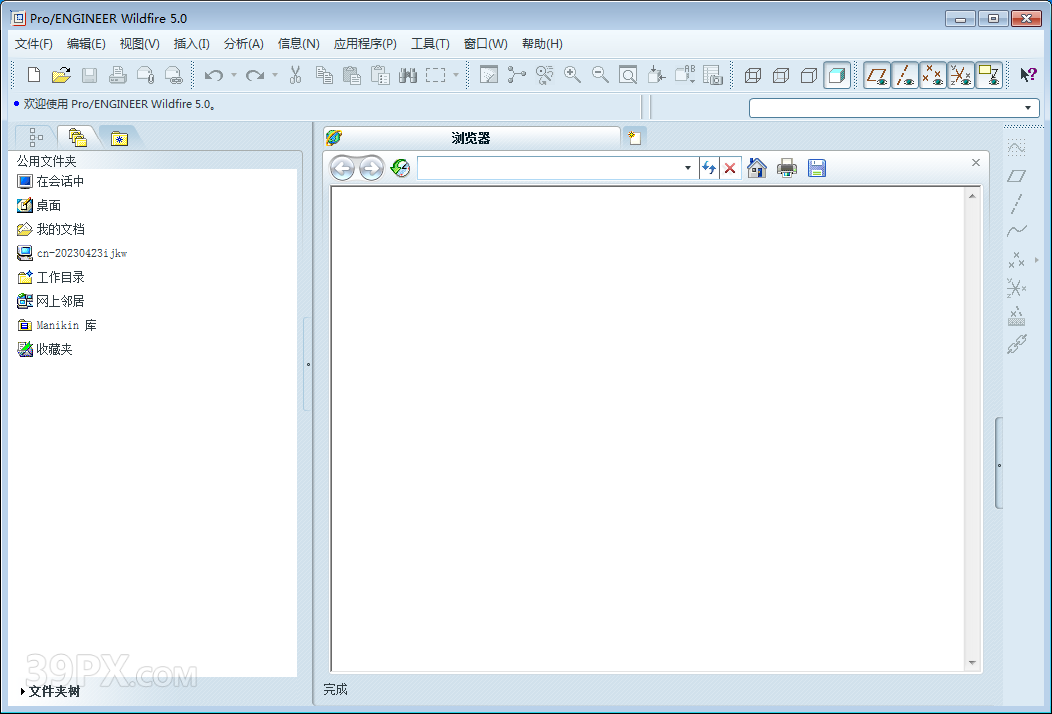
Task: Open the 帮助(H) menu
Action: tap(542, 44)
